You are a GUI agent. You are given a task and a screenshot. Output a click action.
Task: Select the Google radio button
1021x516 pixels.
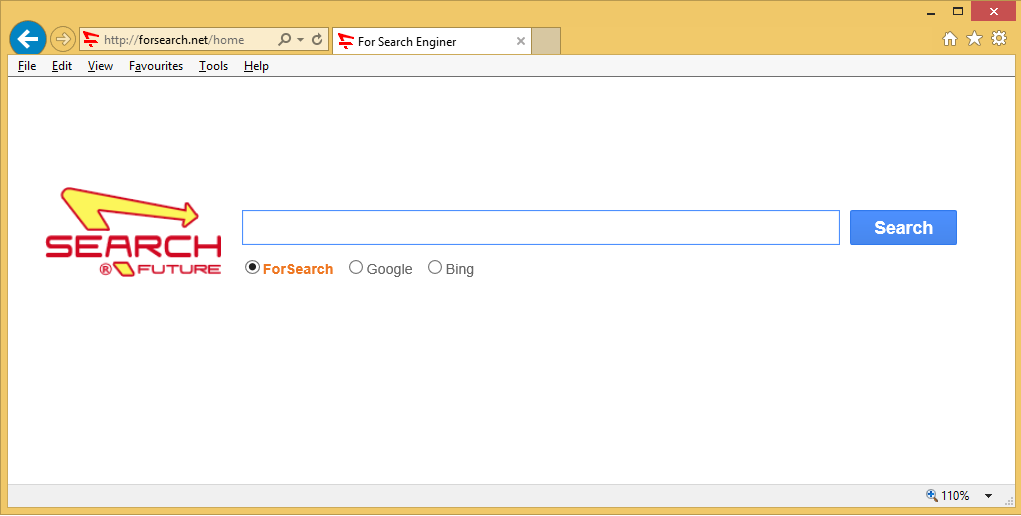[356, 267]
